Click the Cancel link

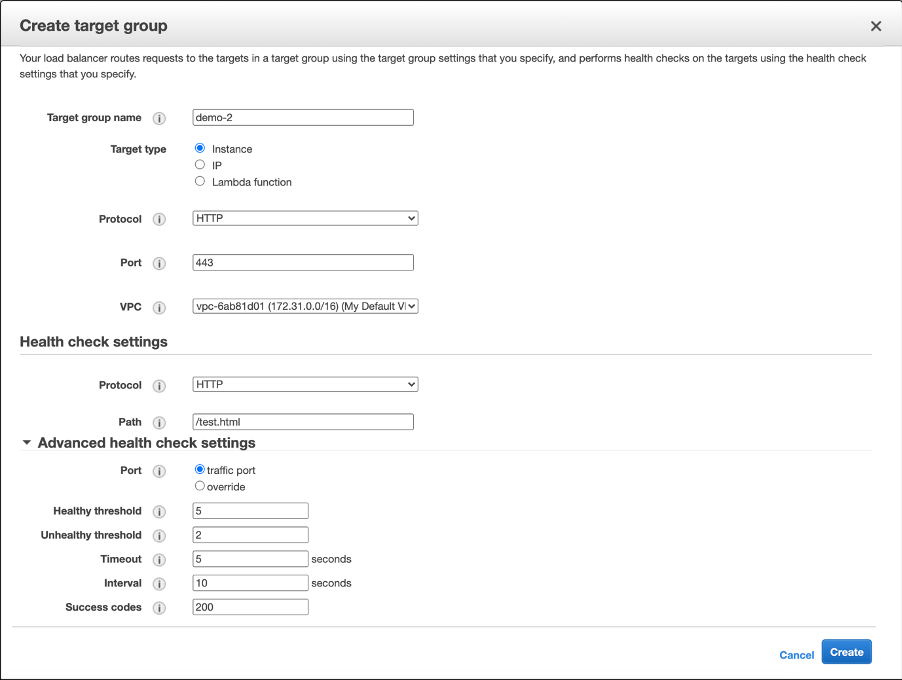pos(796,655)
